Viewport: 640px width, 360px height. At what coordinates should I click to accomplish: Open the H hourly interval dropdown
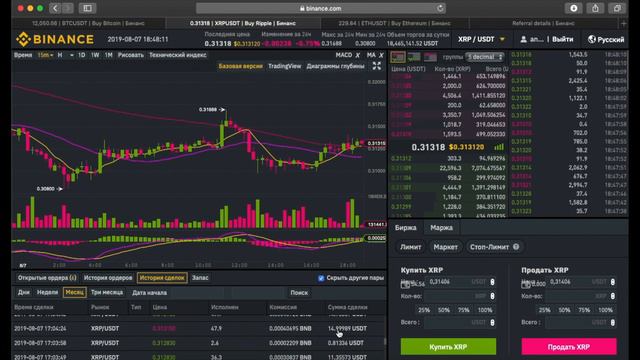tap(65, 55)
